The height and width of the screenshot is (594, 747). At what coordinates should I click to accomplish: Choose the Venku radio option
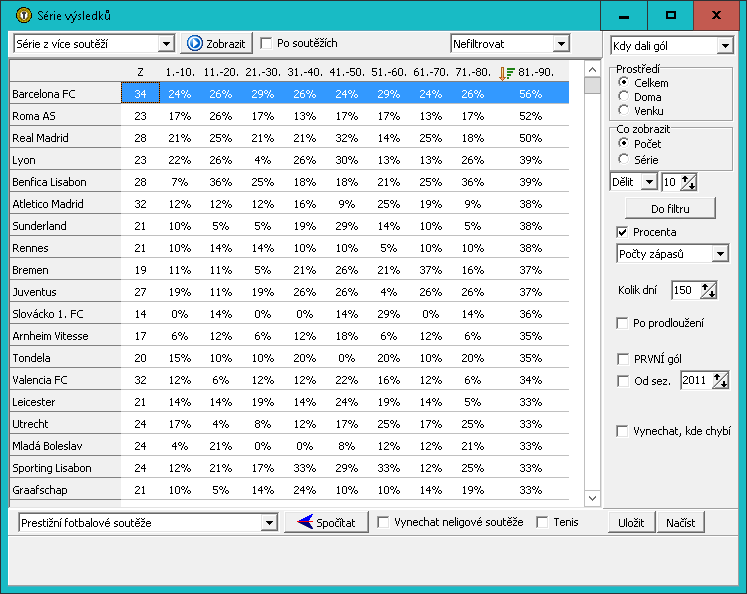point(623,110)
